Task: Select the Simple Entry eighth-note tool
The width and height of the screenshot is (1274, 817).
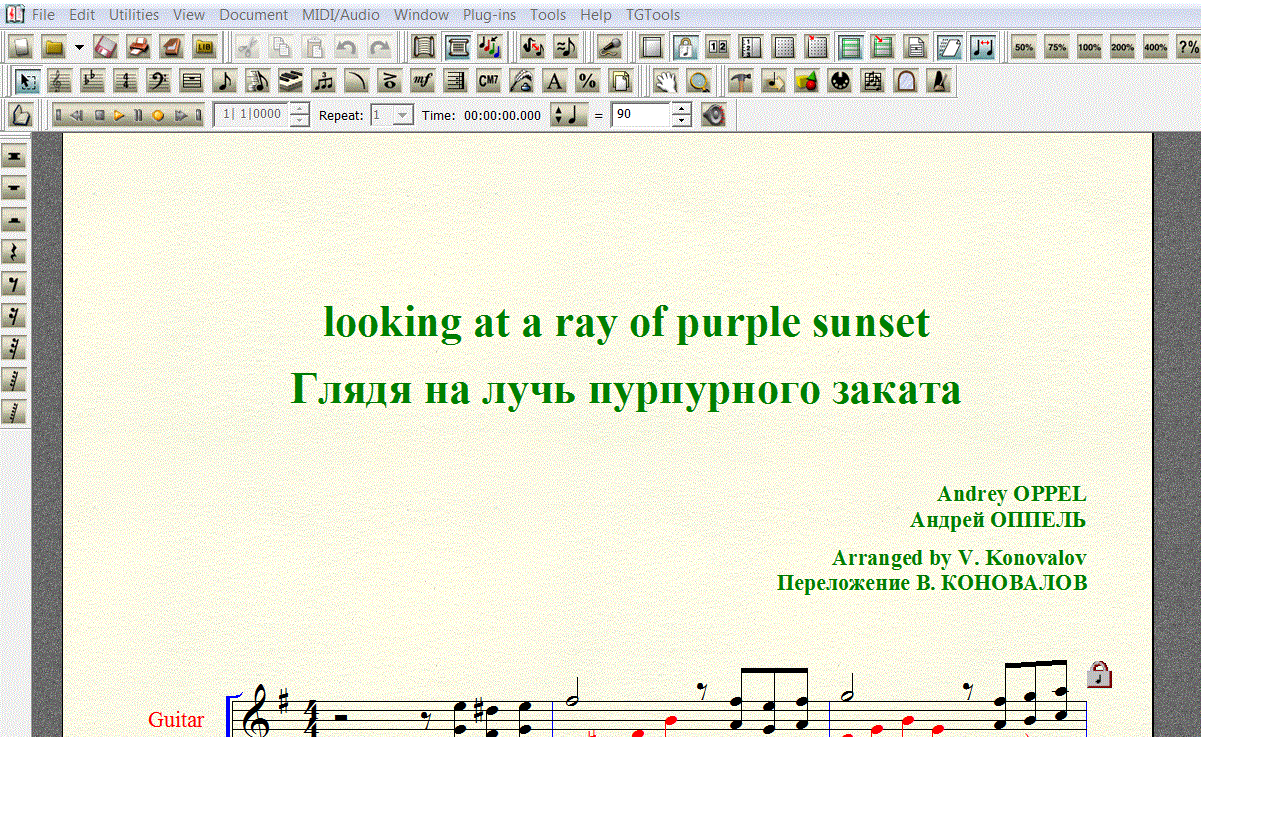Action: tap(225, 81)
